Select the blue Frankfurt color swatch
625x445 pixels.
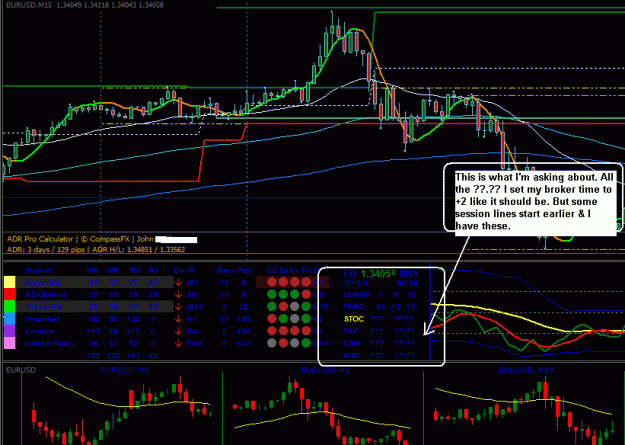tap(10, 319)
